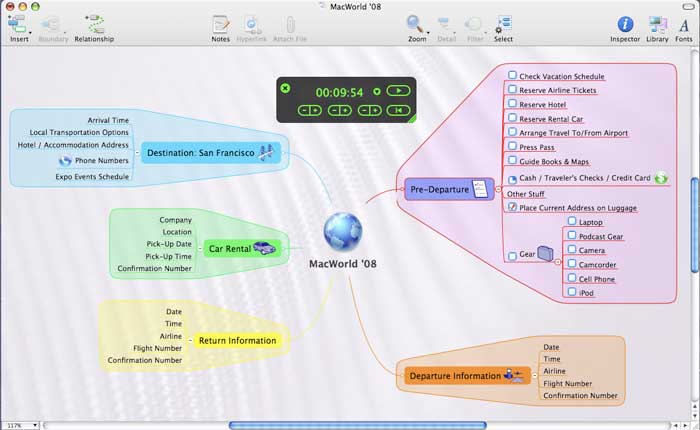Tick the Reserve Rental Car checkbox
700x430 pixels.
[x=512, y=118]
